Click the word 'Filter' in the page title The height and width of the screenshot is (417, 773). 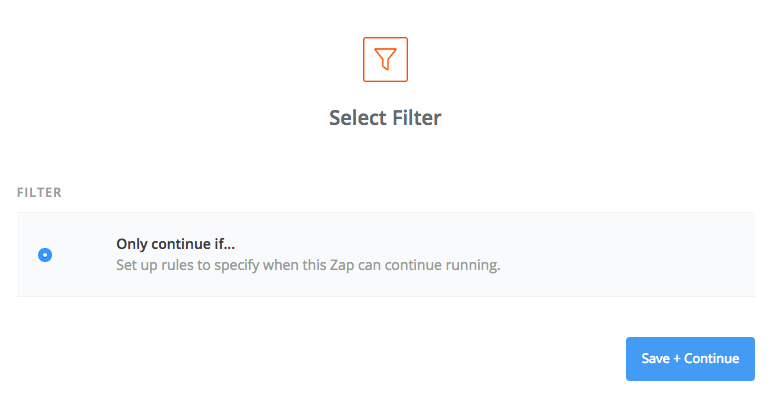tap(417, 118)
